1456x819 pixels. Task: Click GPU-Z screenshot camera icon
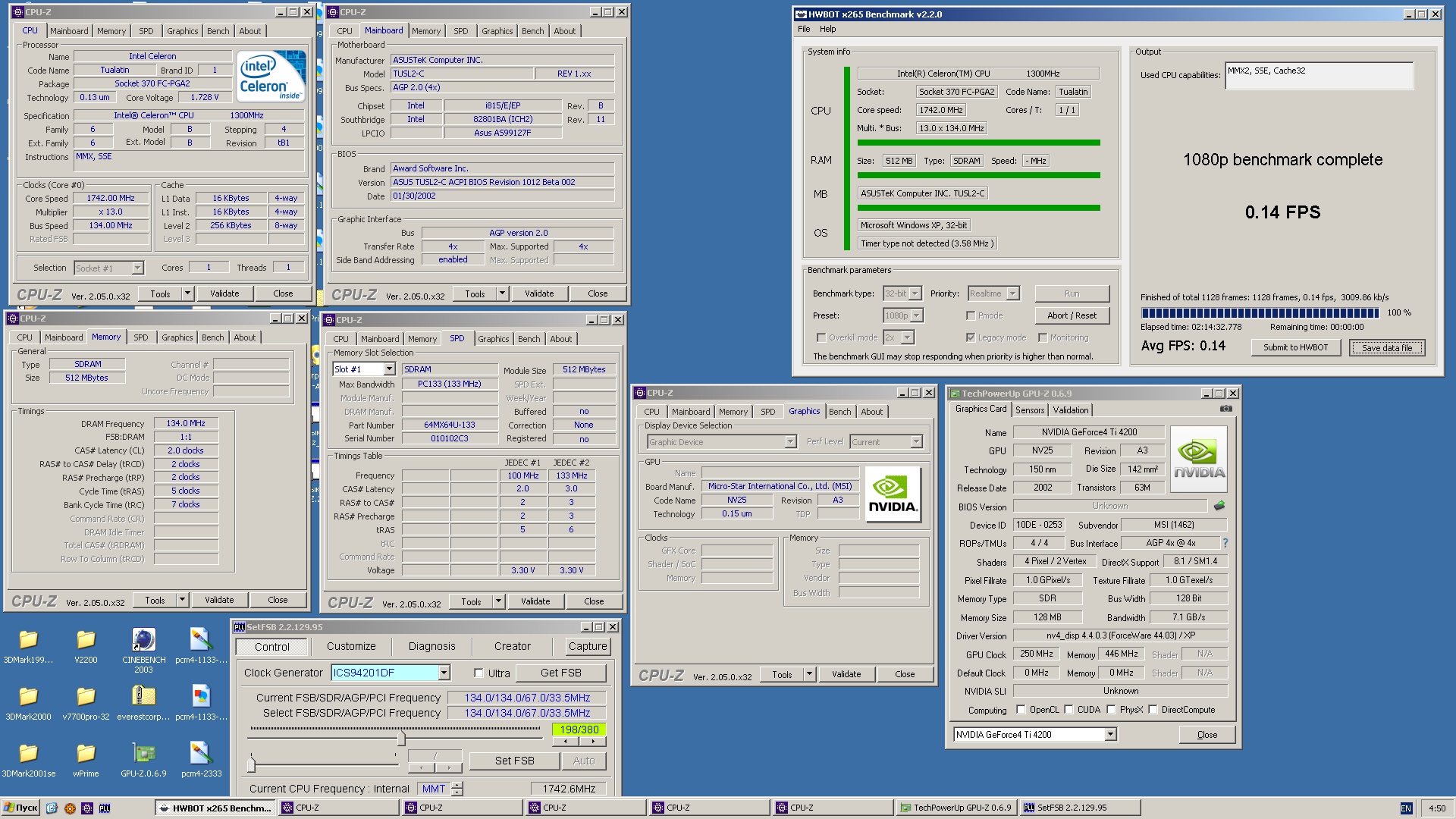tap(1225, 409)
